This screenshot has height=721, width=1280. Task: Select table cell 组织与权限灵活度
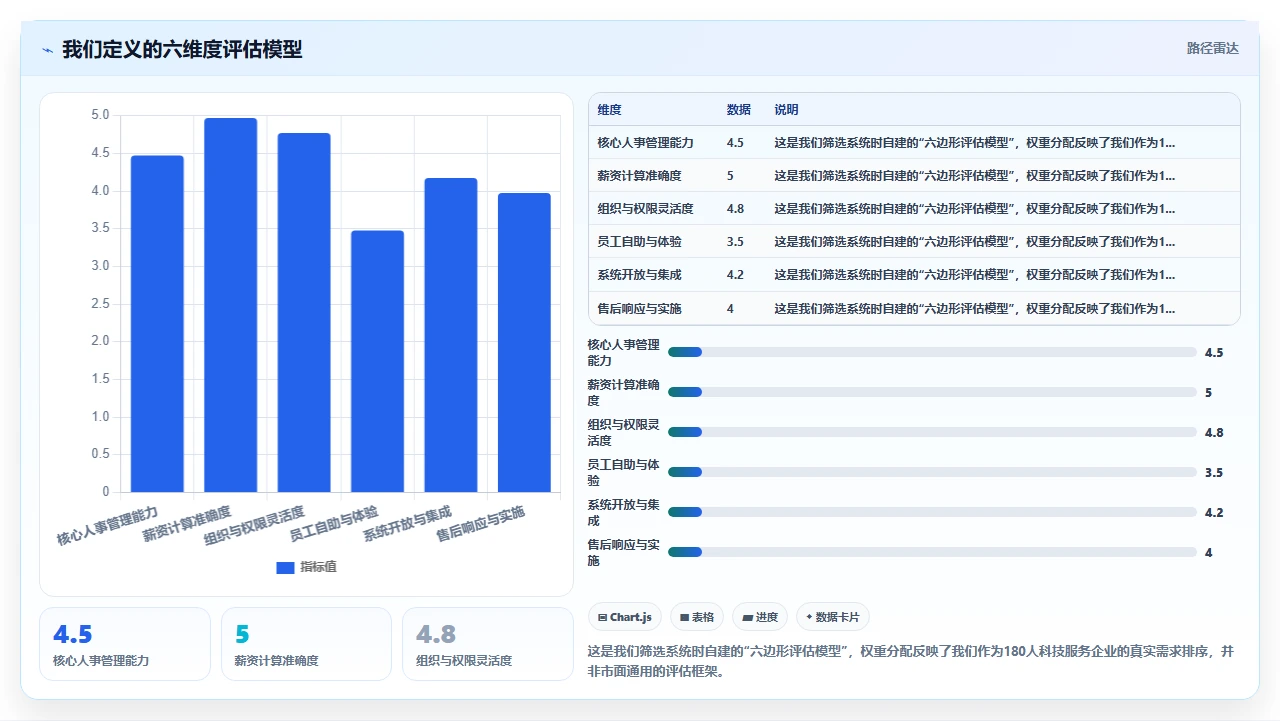coord(645,209)
